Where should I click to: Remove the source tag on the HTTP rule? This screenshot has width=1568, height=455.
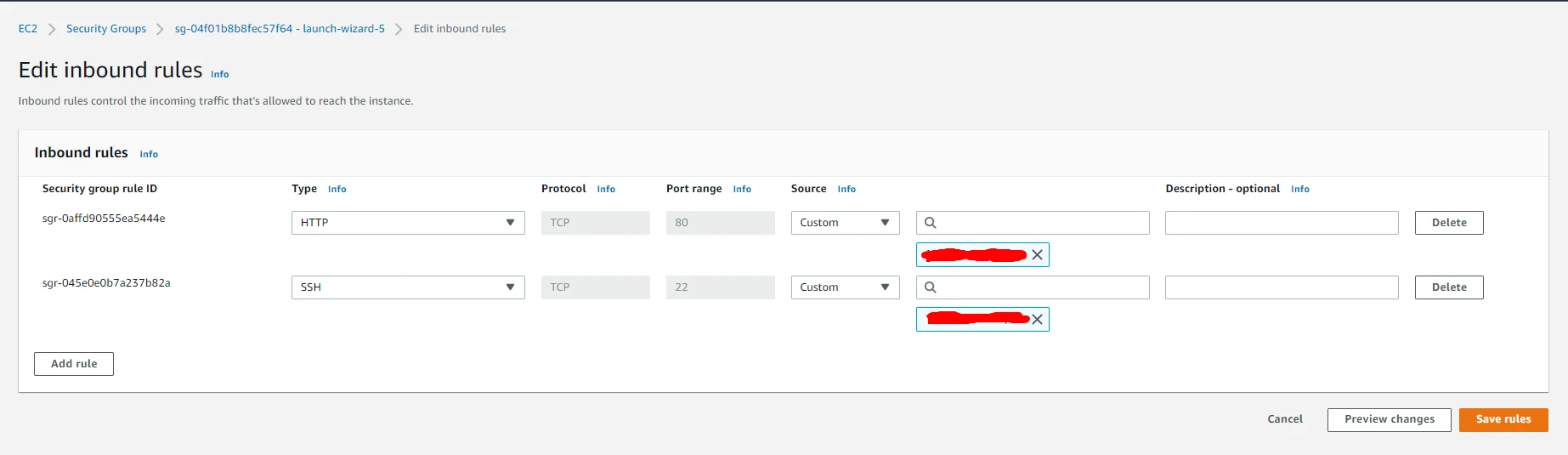(x=1037, y=255)
